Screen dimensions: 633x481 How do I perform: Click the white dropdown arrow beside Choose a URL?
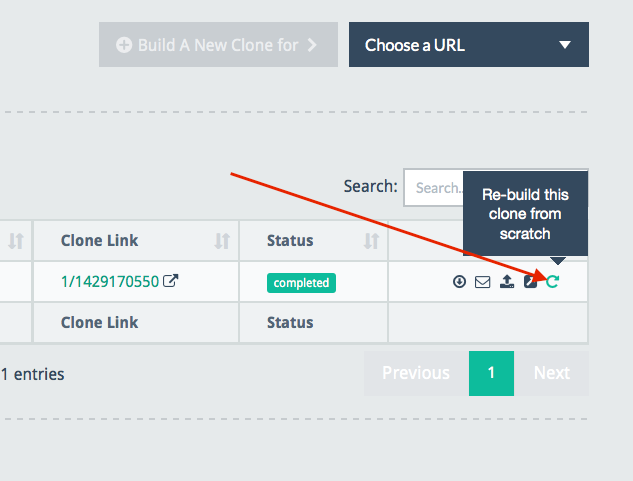(x=565, y=45)
